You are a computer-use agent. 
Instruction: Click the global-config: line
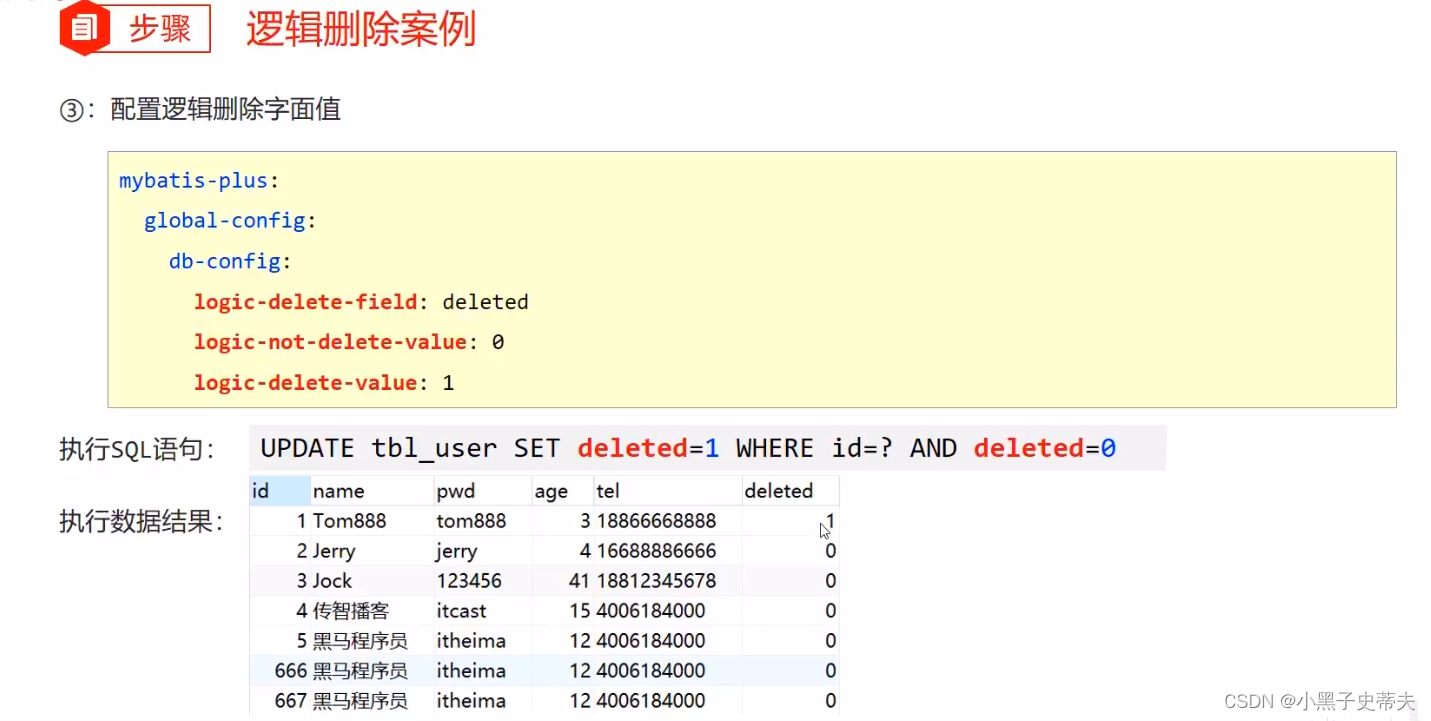[230, 221]
